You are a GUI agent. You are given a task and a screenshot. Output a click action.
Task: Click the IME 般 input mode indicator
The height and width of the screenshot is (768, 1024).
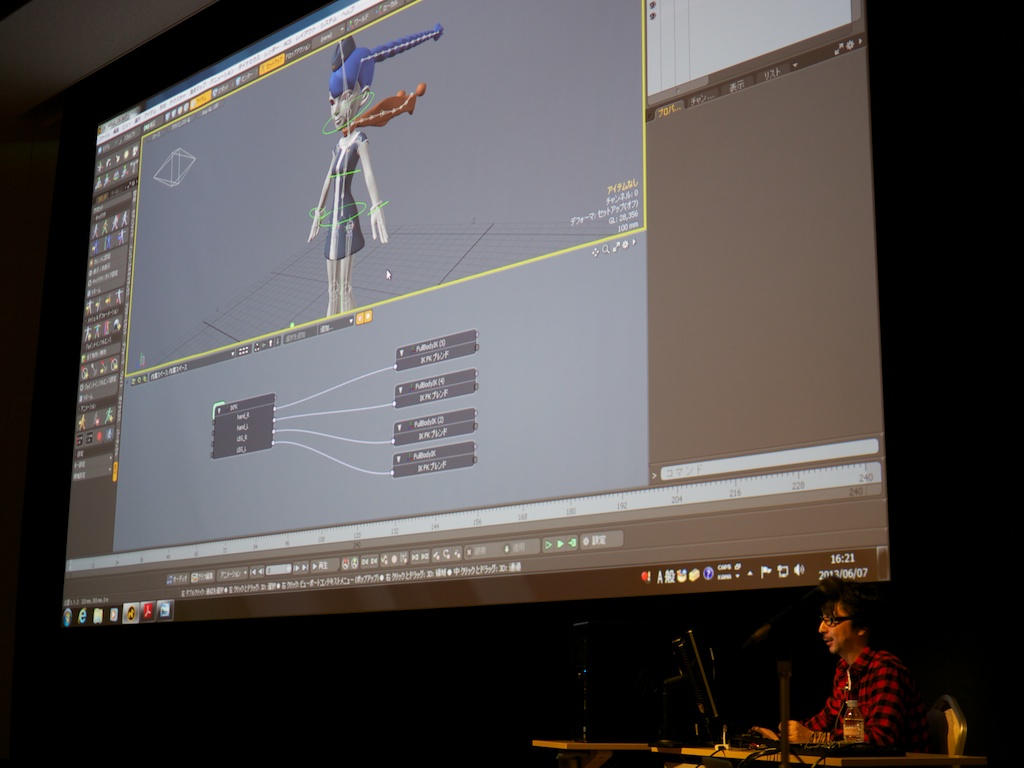point(670,577)
